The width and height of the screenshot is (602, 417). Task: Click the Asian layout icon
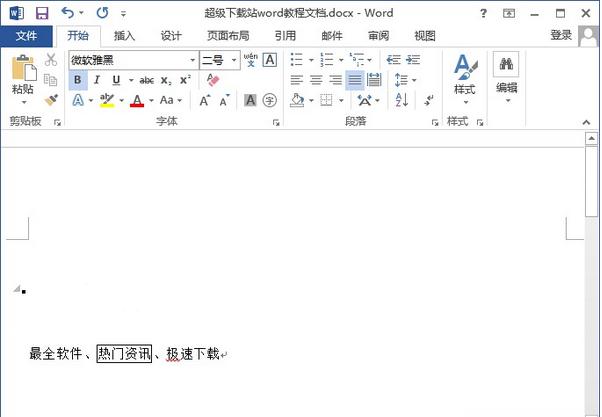click(364, 101)
